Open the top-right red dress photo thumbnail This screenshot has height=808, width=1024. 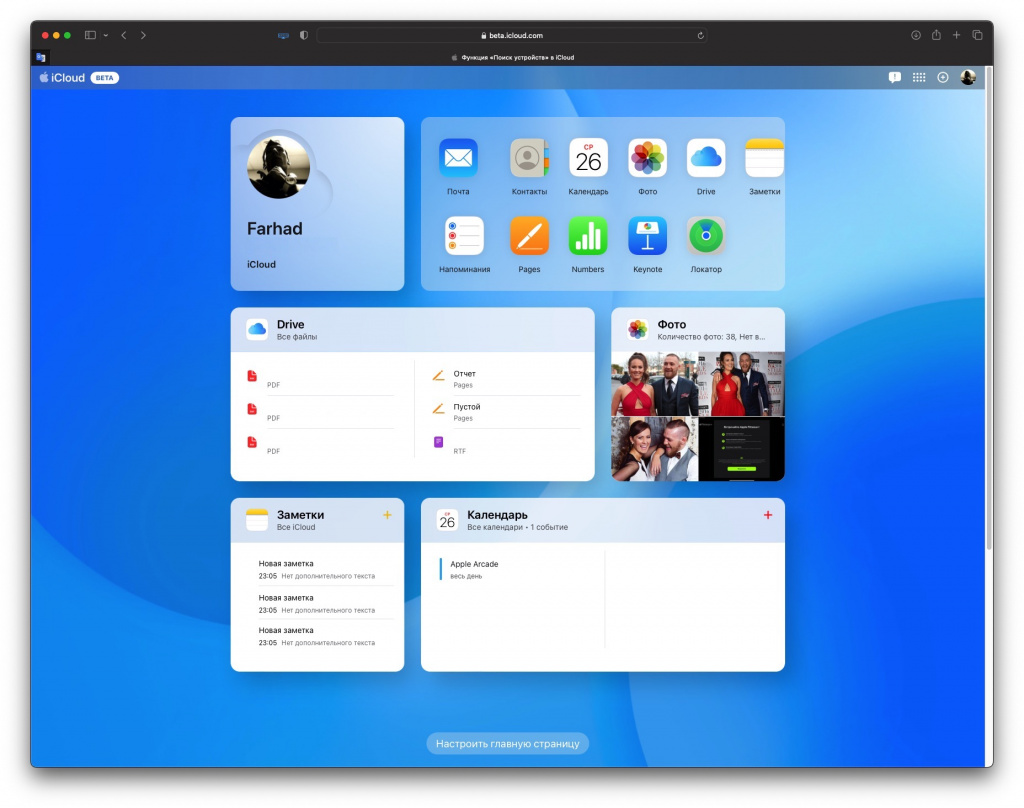click(x=742, y=384)
